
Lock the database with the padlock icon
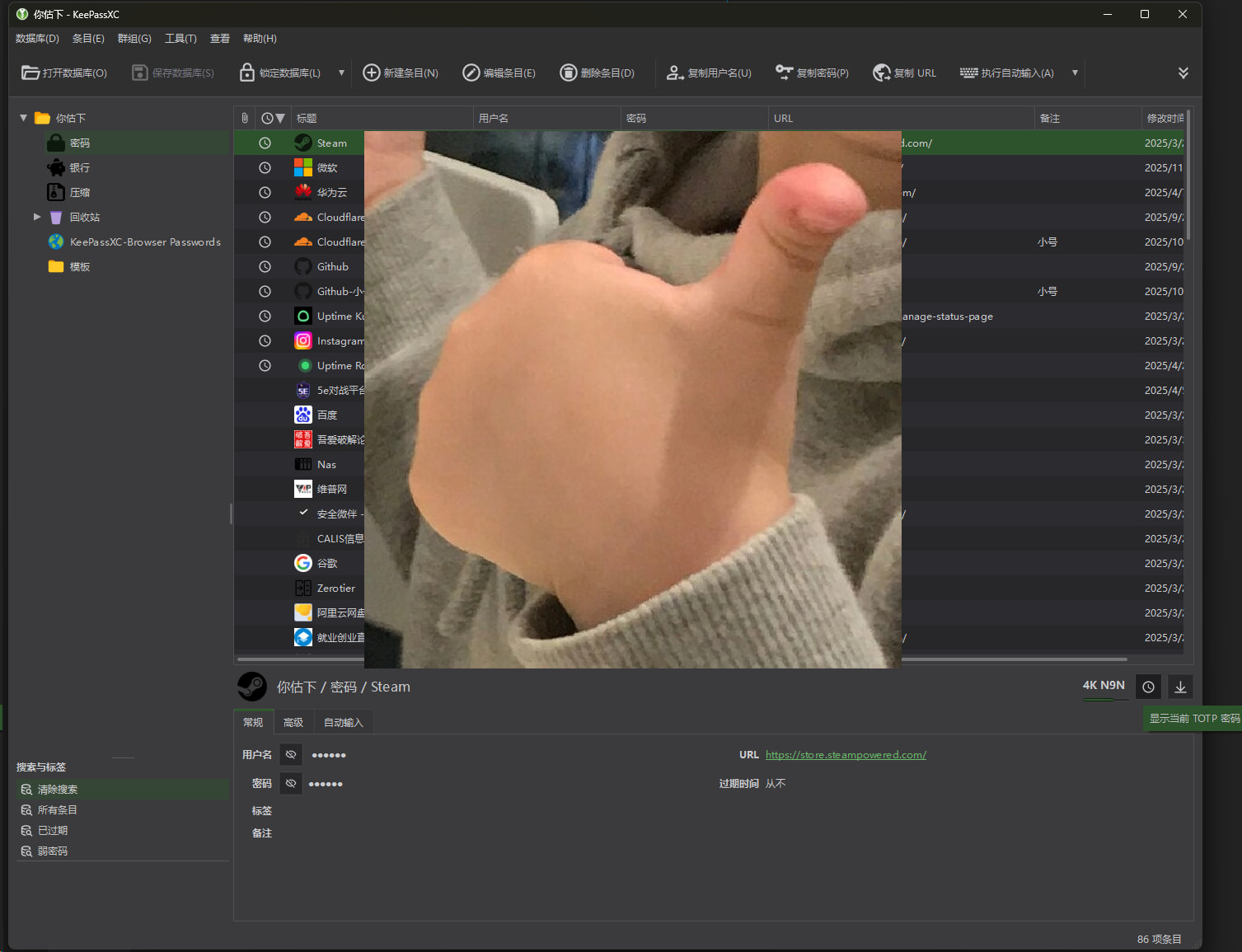pyautogui.click(x=246, y=73)
